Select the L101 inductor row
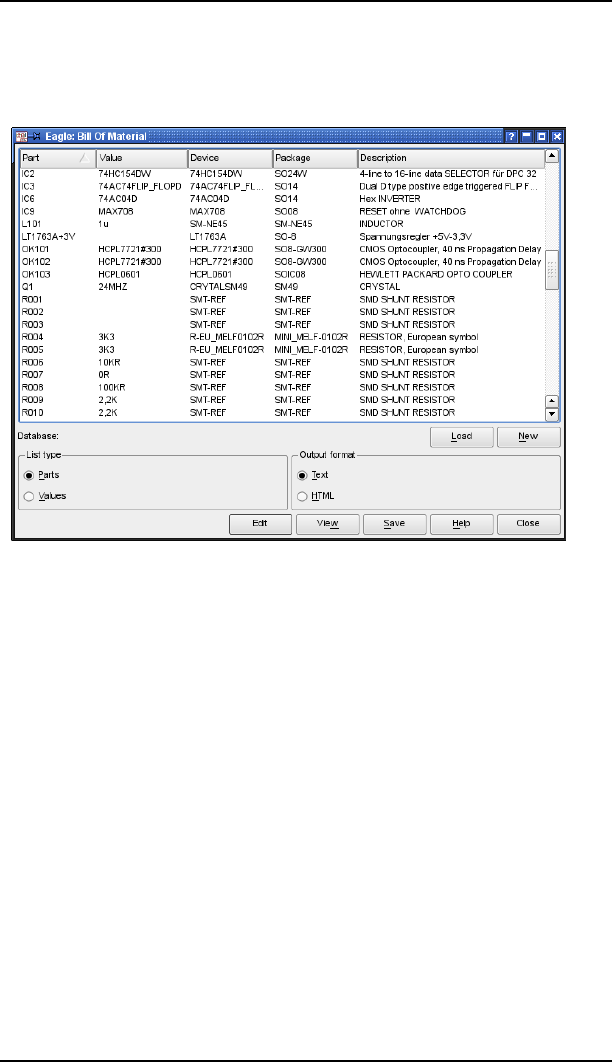The height and width of the screenshot is (1062, 612). pyautogui.click(x=282, y=224)
